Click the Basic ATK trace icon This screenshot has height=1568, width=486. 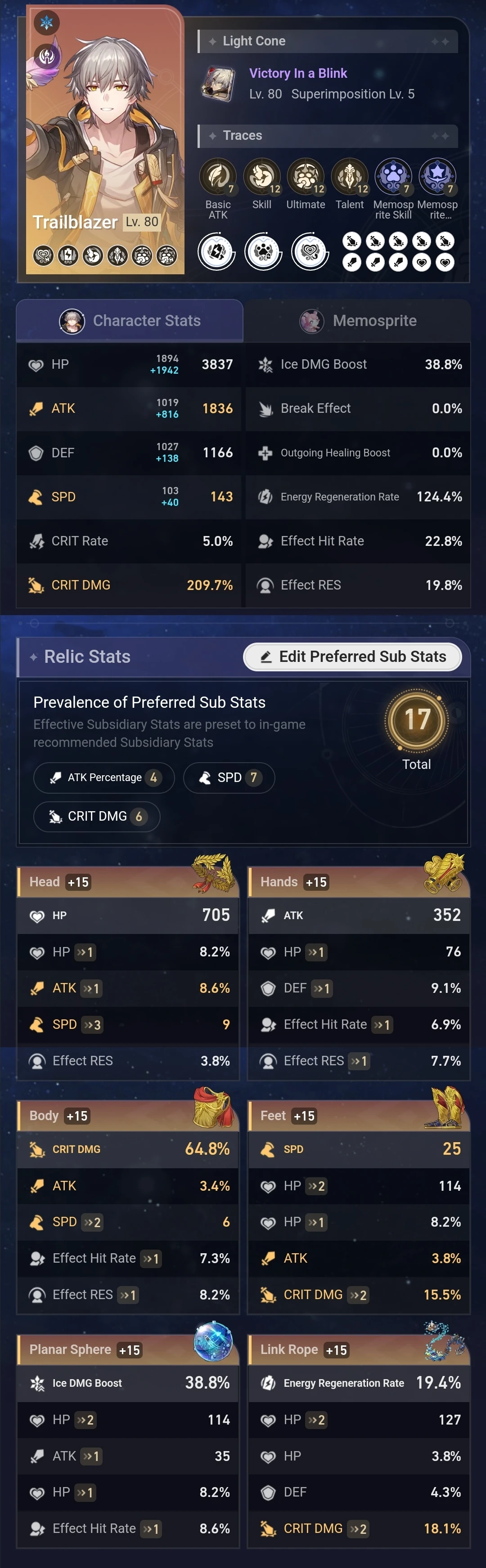(x=217, y=177)
